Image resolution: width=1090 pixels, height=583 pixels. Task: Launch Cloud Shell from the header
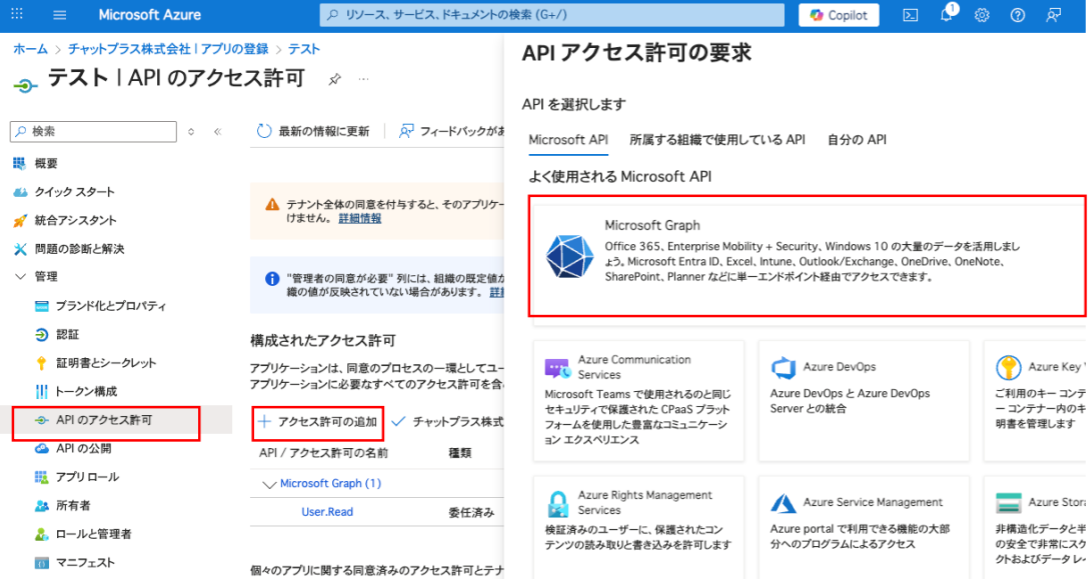click(x=910, y=15)
